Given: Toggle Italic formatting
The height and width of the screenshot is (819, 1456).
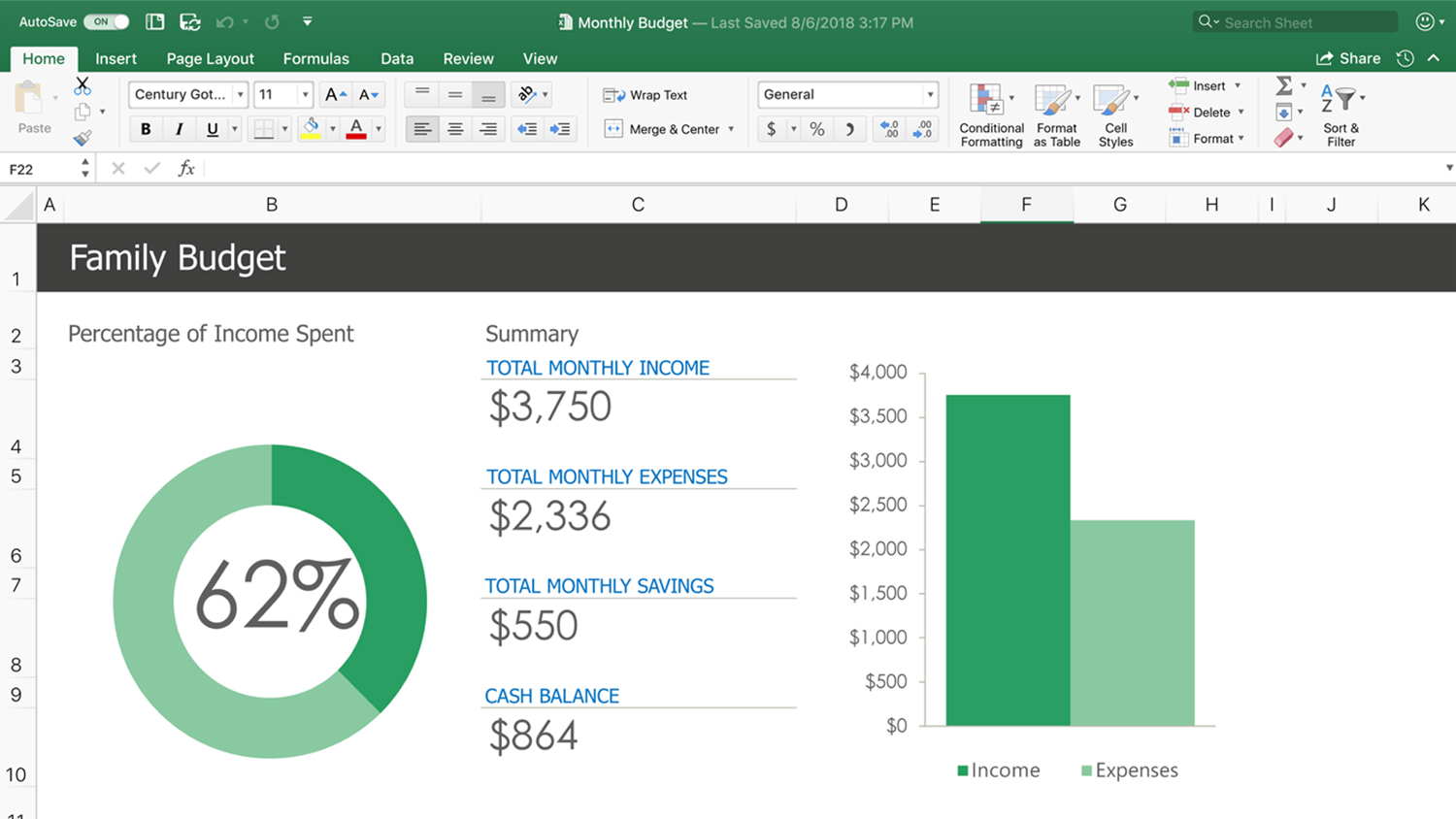Looking at the screenshot, I should (x=179, y=129).
